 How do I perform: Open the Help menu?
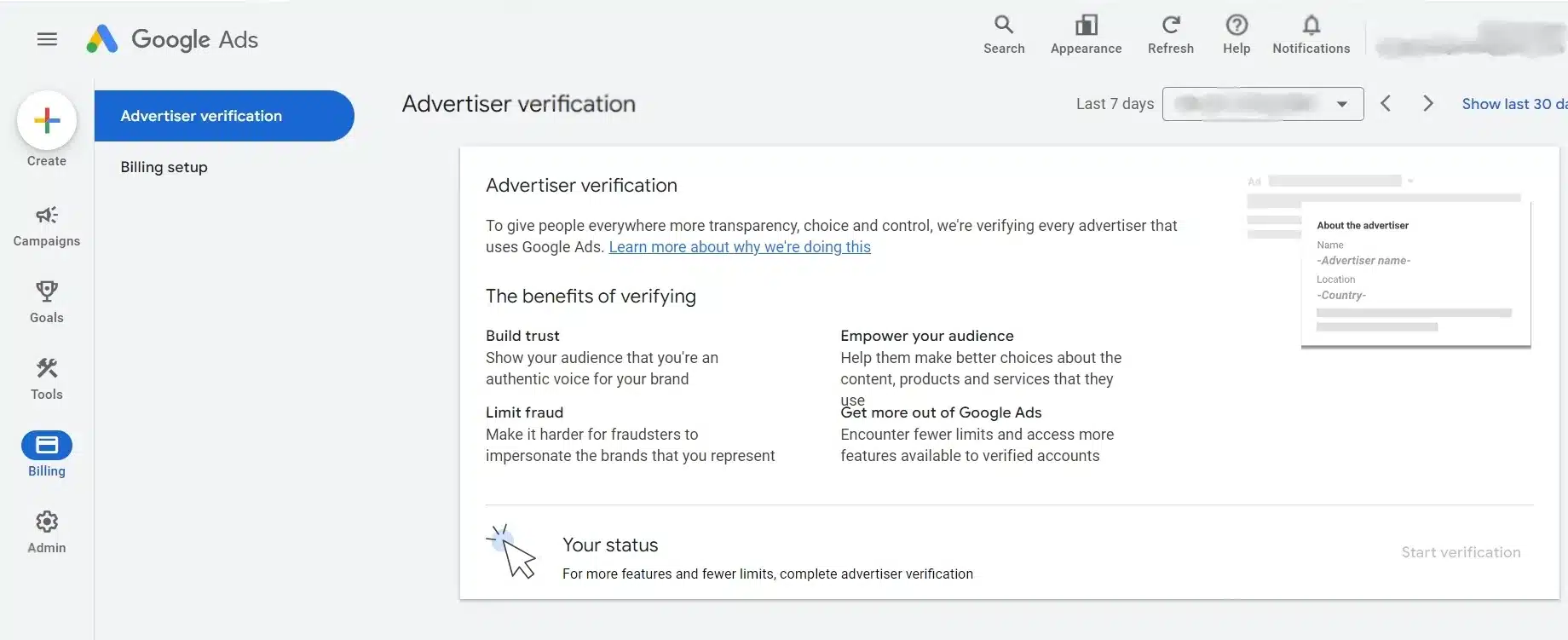click(1237, 35)
